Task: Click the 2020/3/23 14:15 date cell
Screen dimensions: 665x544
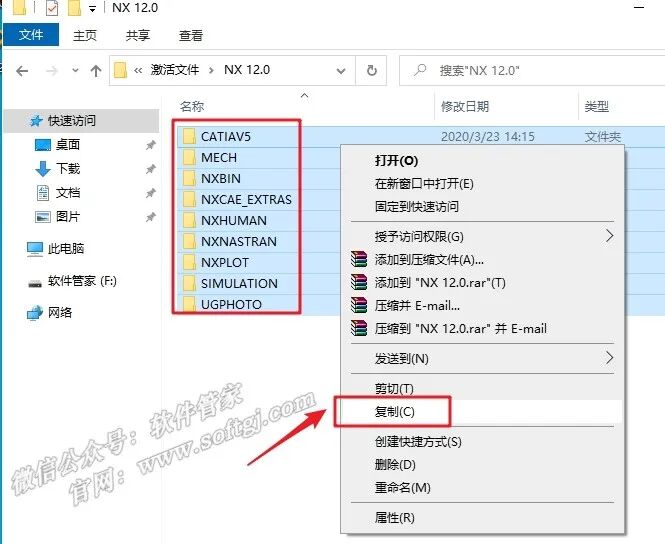Action: (488, 137)
